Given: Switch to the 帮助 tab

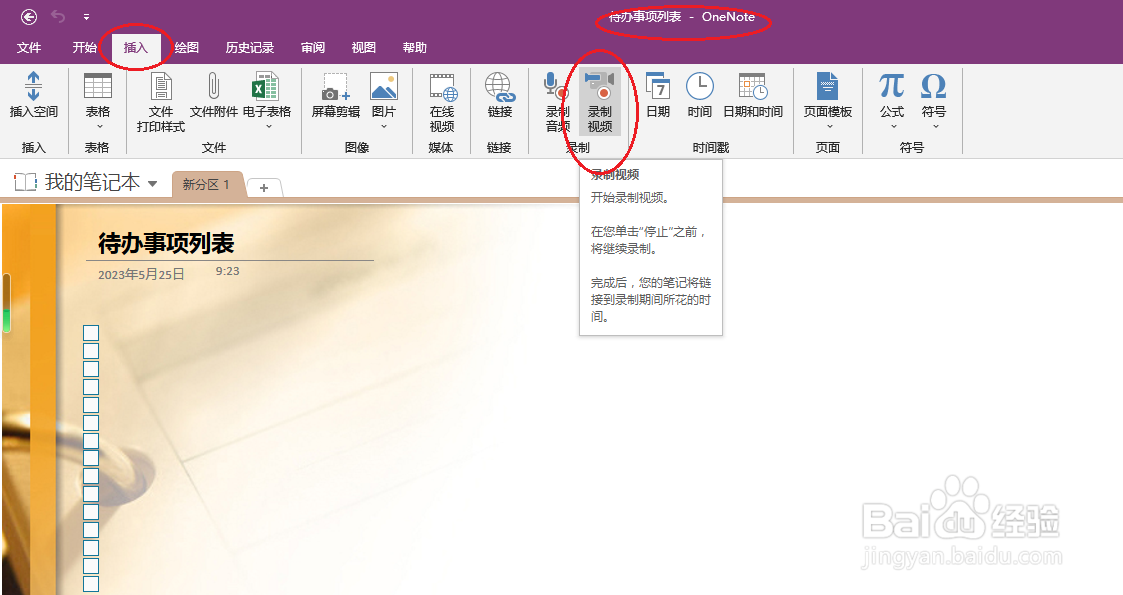Looking at the screenshot, I should pyautogui.click(x=415, y=48).
